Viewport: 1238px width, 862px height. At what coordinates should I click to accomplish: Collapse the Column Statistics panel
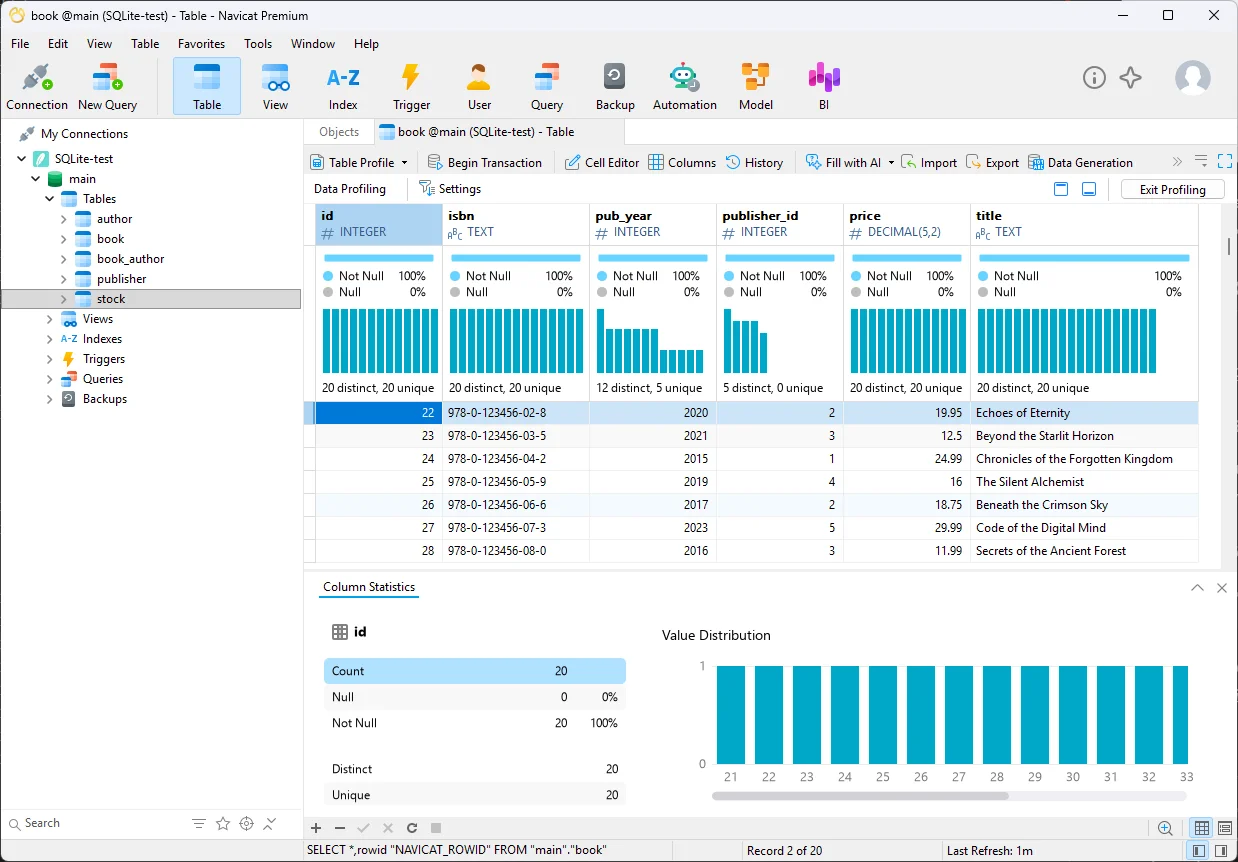(x=1197, y=588)
